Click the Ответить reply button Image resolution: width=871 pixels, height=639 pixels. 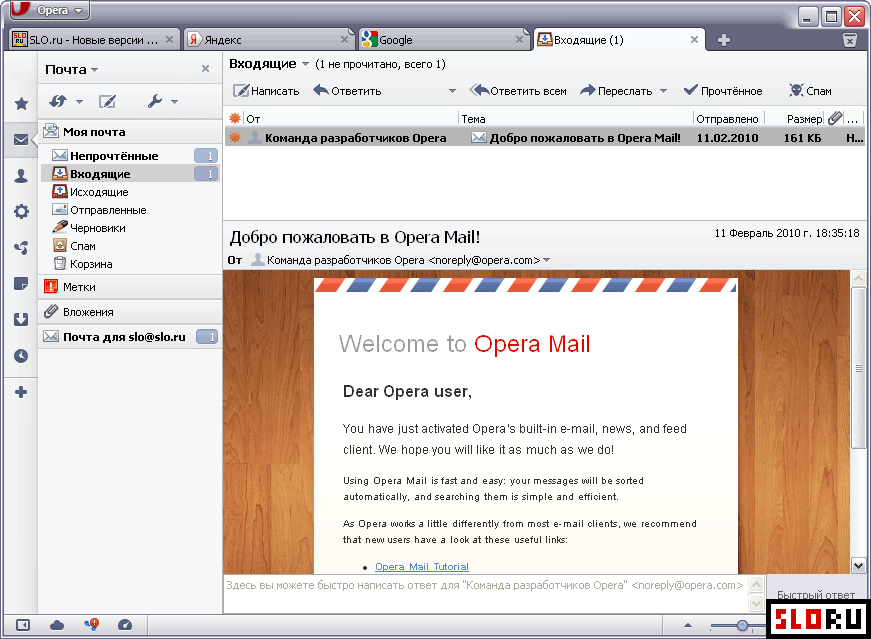347,91
